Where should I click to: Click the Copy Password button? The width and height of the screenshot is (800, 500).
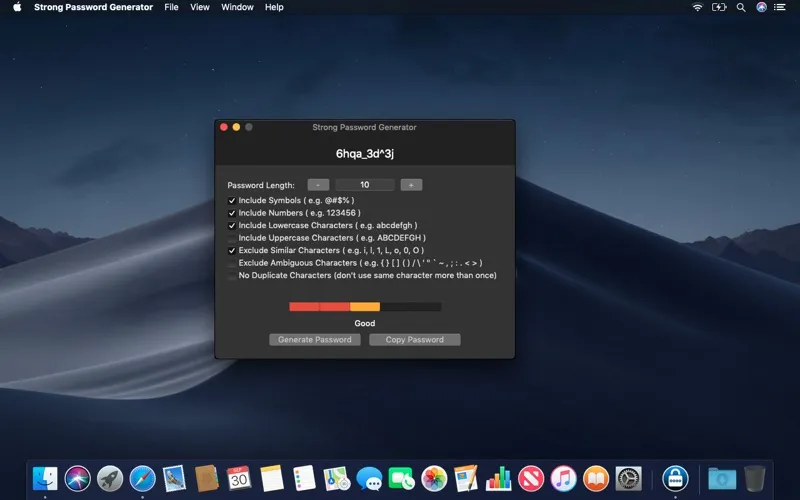(x=414, y=340)
